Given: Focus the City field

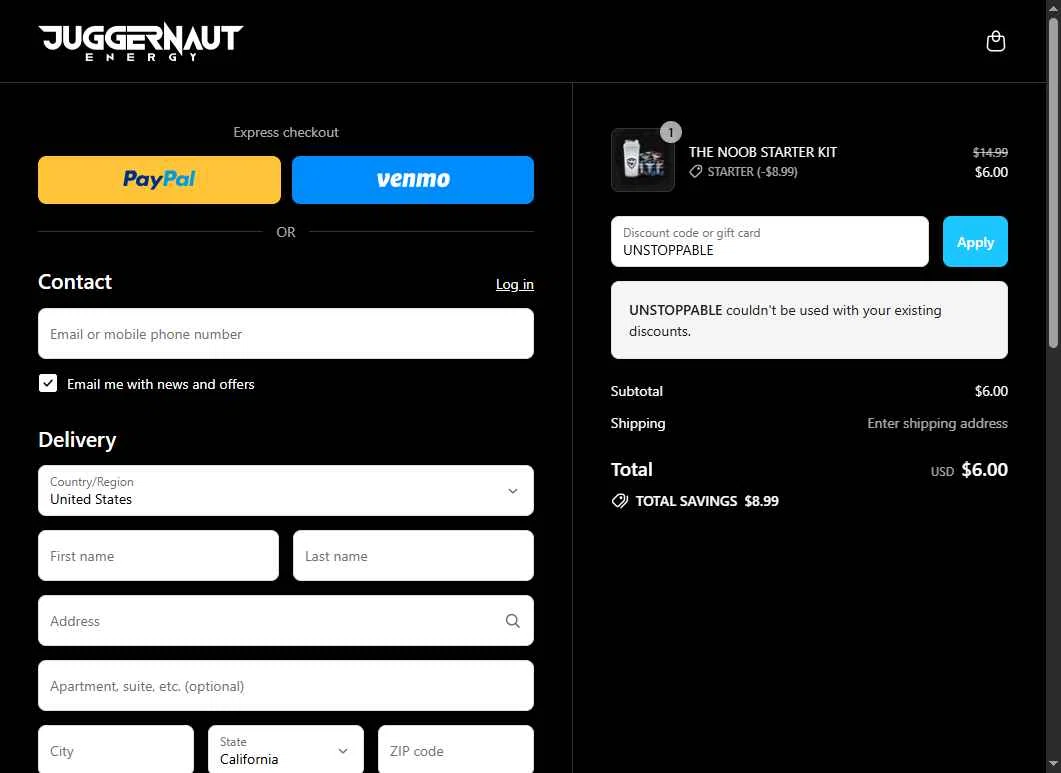Looking at the screenshot, I should point(116,749).
